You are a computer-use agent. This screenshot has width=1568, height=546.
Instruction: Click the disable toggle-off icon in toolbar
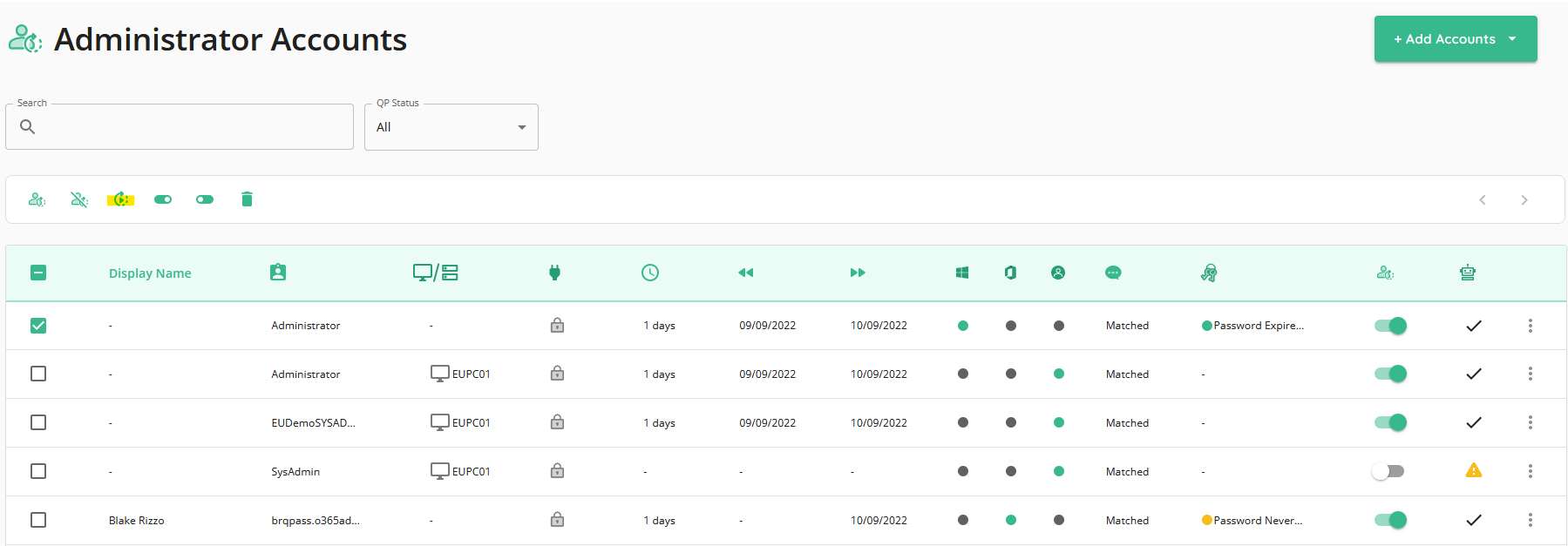[x=205, y=199]
